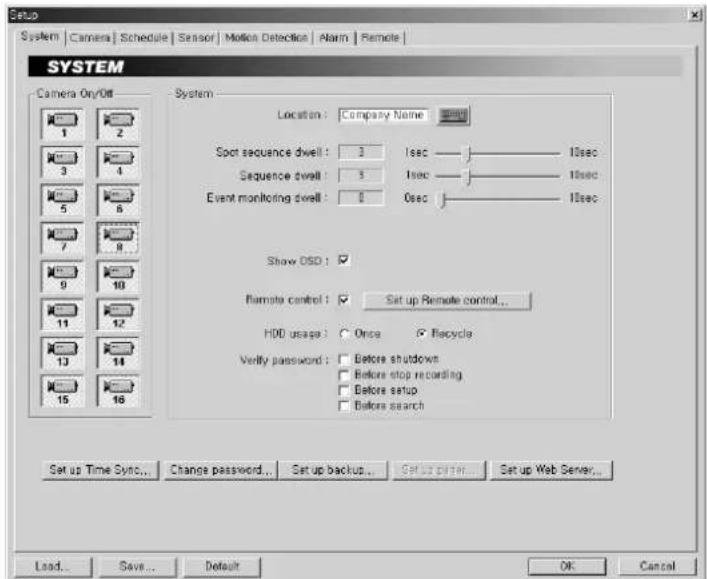Viewport: 707px width, 579px height.
Task: Toggle camera 6 on/off icon
Action: pos(118,200)
